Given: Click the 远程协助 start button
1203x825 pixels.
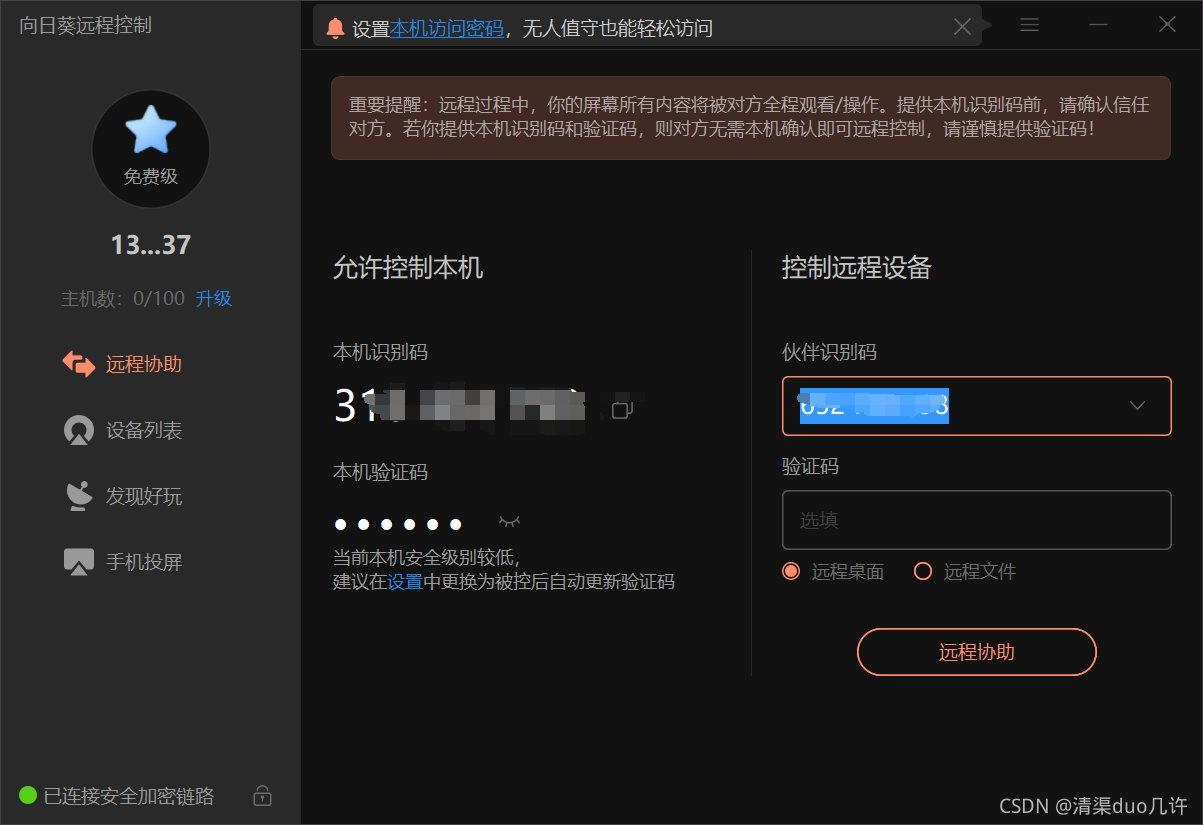Looking at the screenshot, I should click(x=977, y=653).
